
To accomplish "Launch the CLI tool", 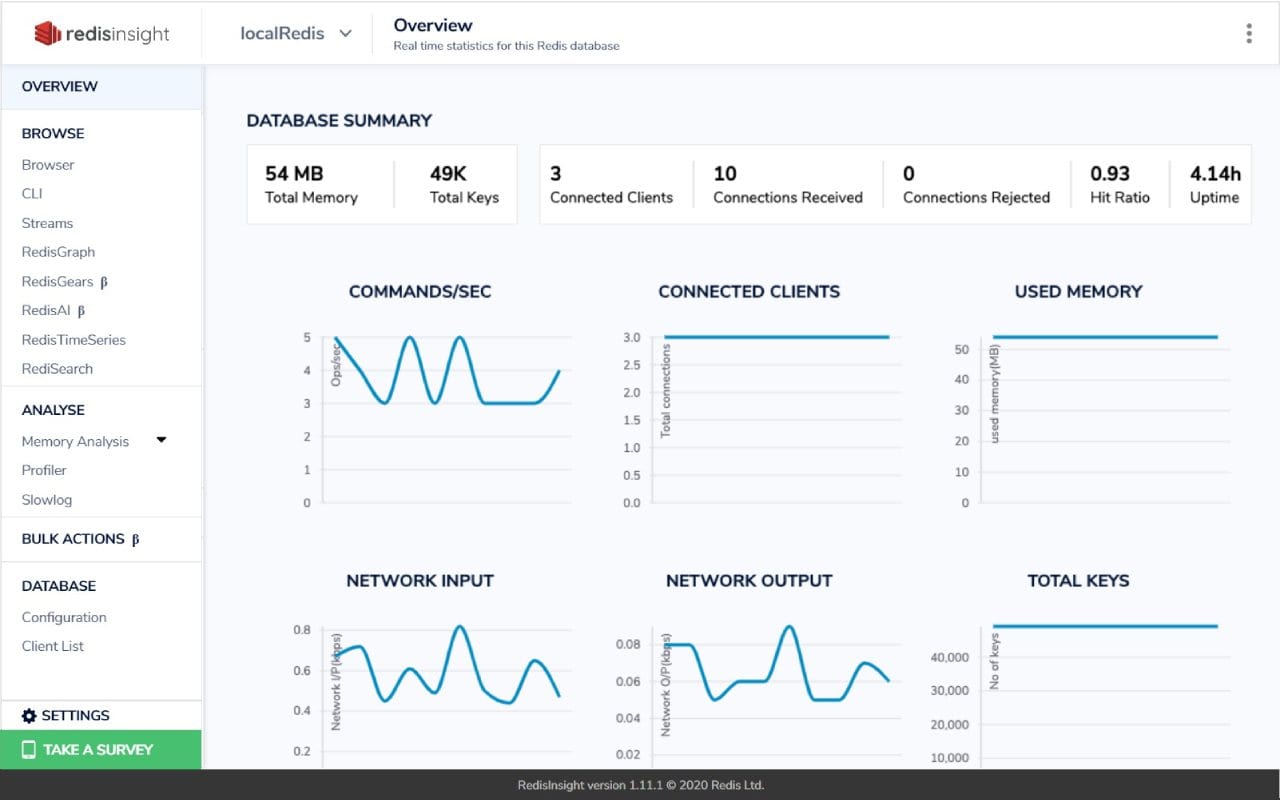I will (x=33, y=193).
